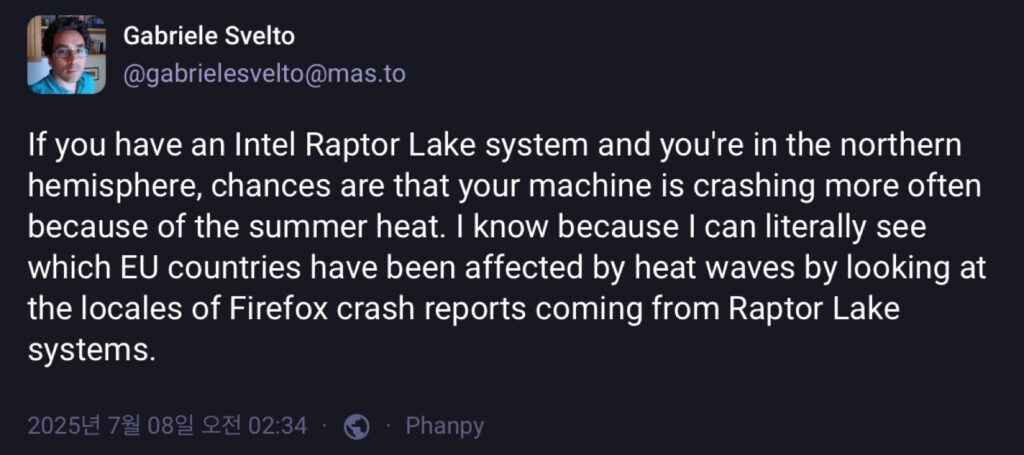Open the Phanpy client app link
Screen dimensions: 1024x455
click(445, 427)
